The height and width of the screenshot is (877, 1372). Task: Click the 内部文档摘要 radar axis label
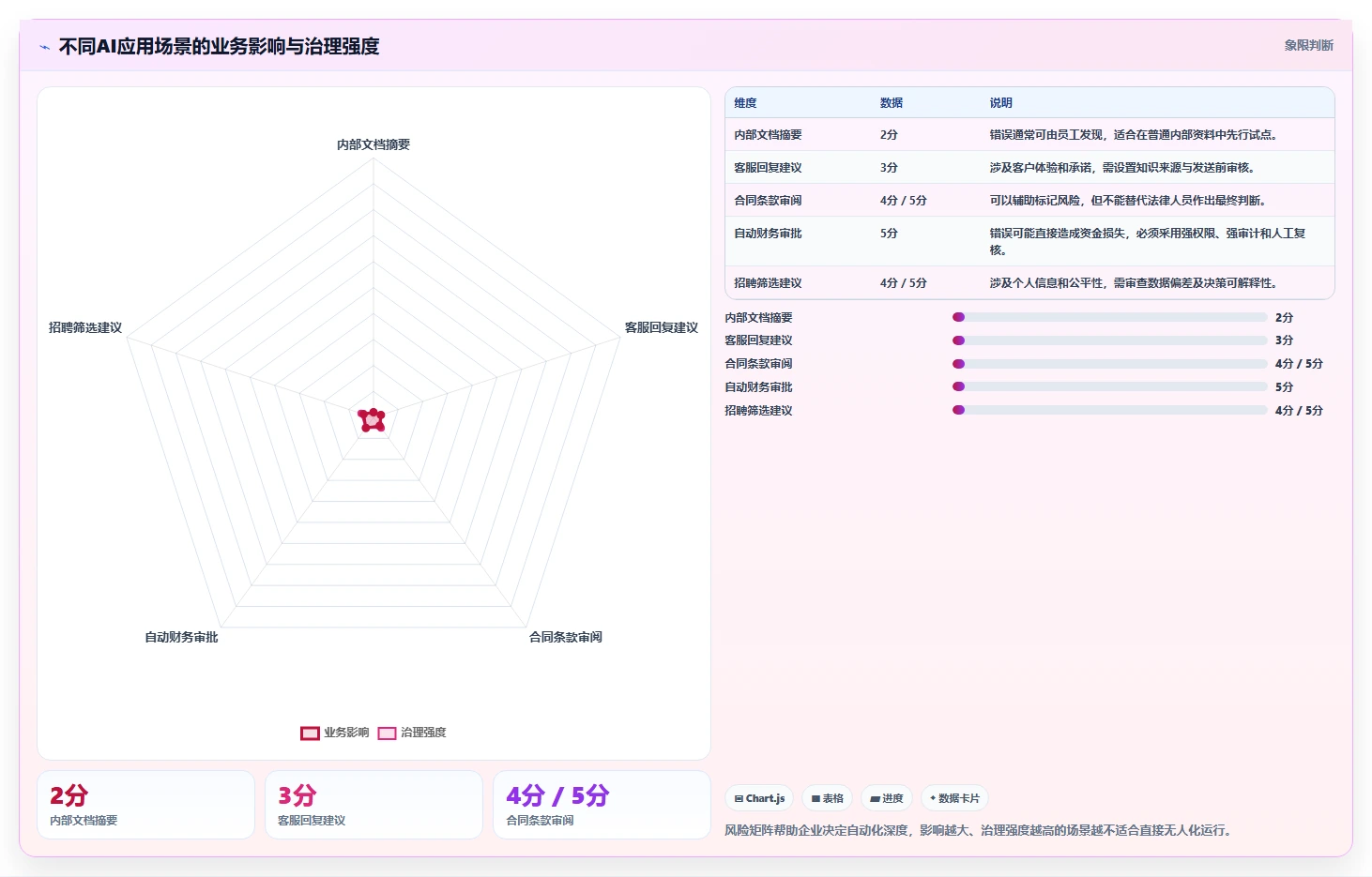click(x=373, y=144)
